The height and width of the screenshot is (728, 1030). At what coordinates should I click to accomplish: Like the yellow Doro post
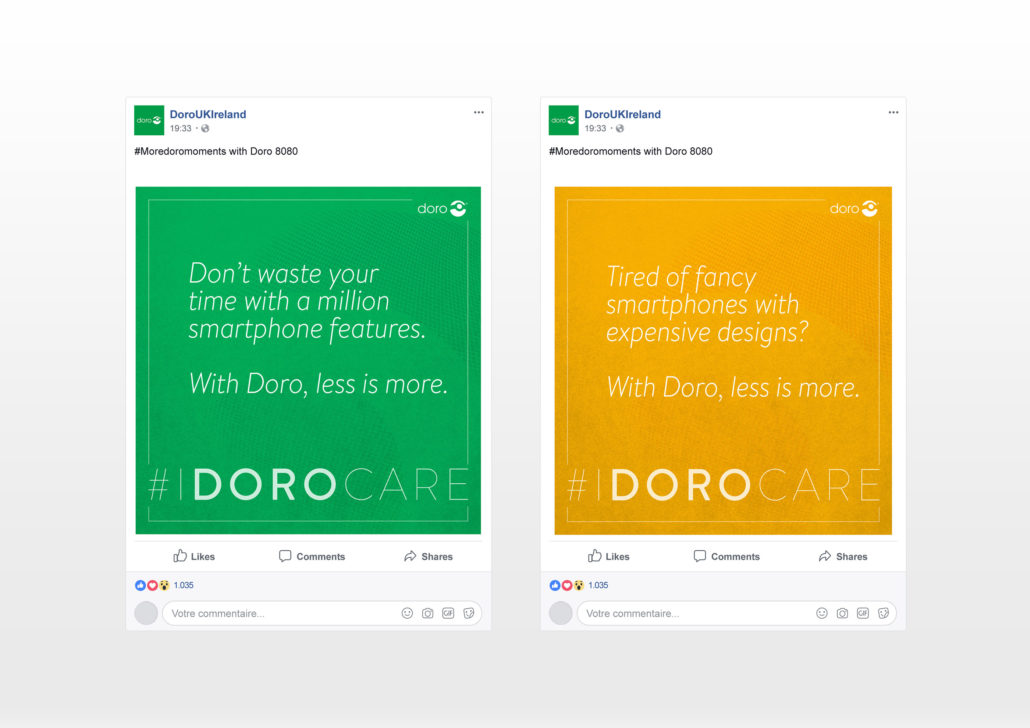(608, 557)
